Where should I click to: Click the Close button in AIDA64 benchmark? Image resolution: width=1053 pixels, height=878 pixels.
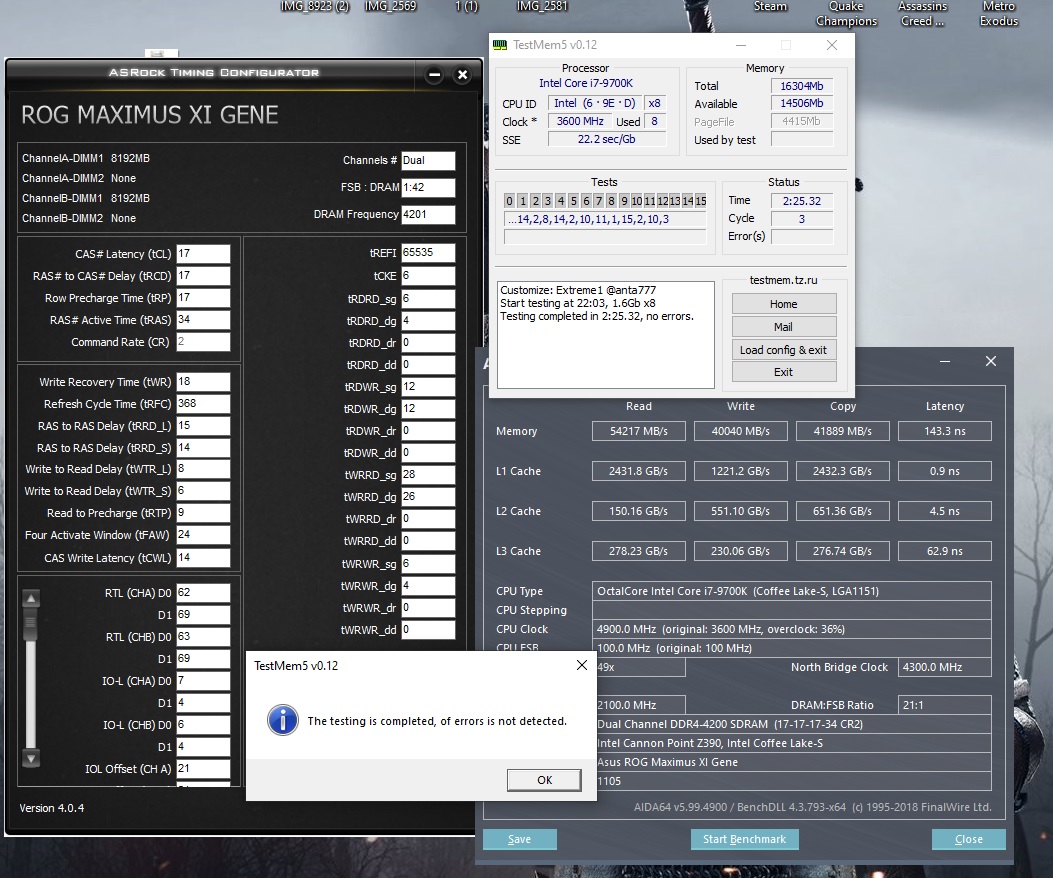click(968, 839)
